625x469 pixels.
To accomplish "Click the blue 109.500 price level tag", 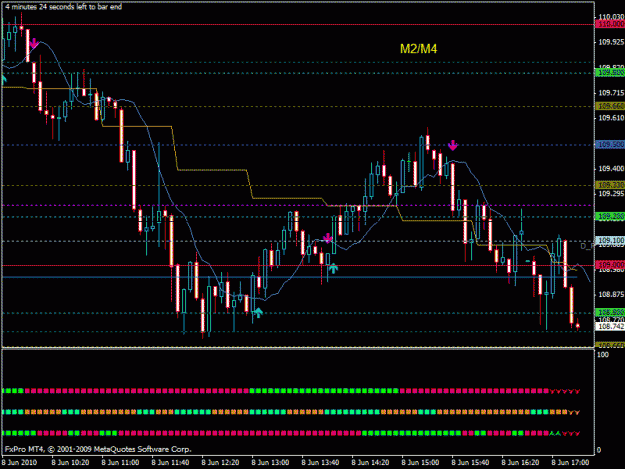I will [610, 145].
